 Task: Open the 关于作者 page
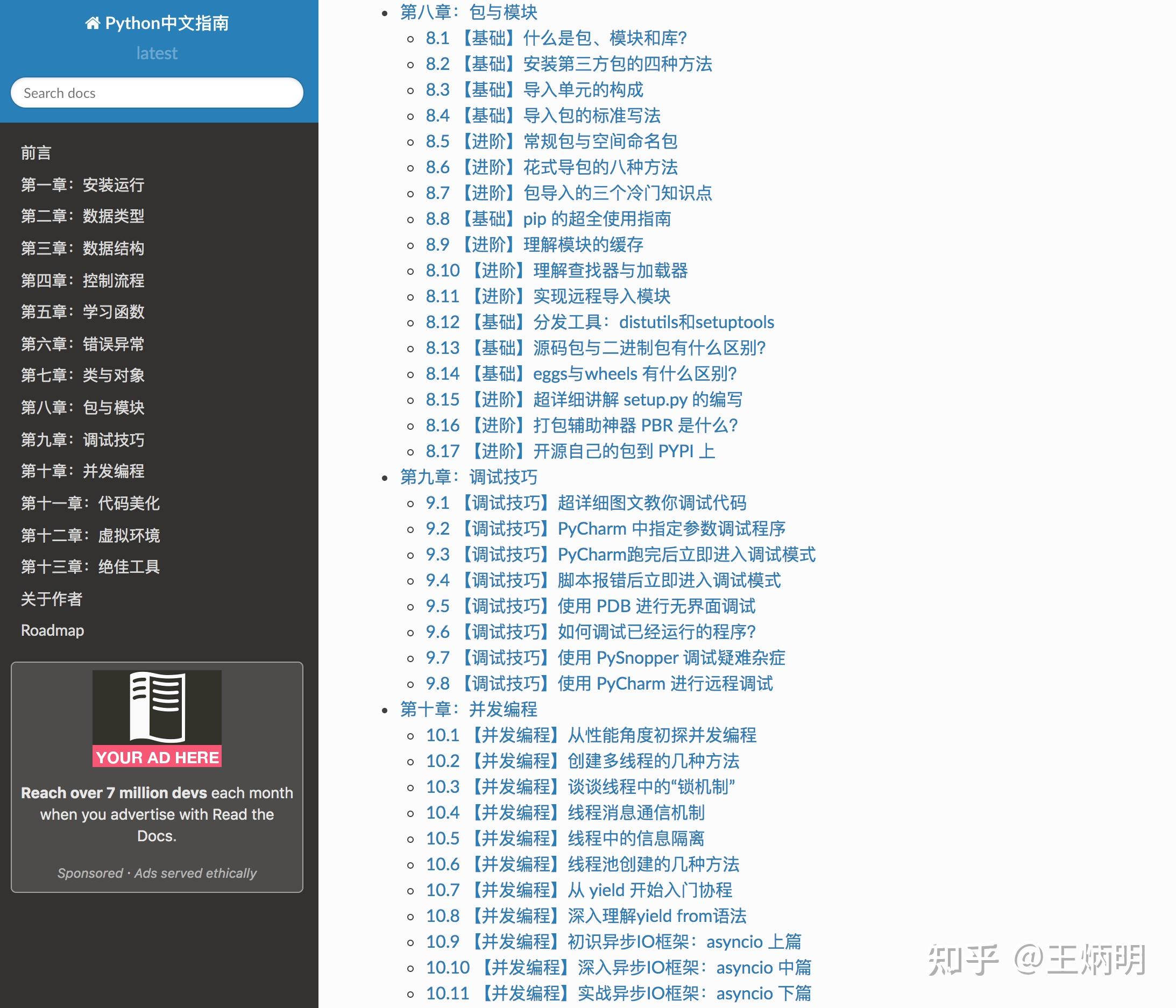point(51,598)
